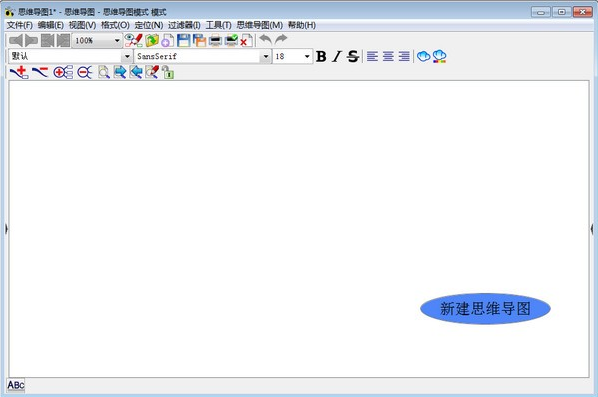The image size is (598, 397).
Task: Open the 思维导图(M) menu
Action: click(x=260, y=25)
